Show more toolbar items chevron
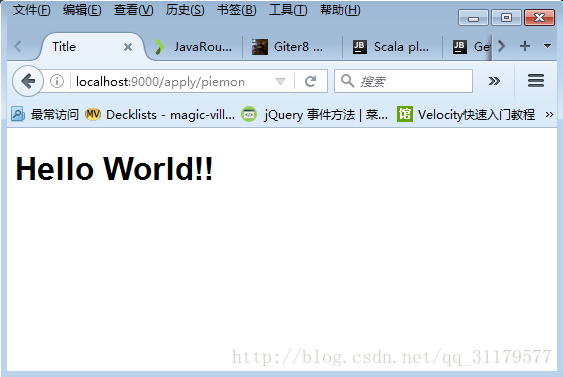This screenshot has width=563, height=377. 494,81
